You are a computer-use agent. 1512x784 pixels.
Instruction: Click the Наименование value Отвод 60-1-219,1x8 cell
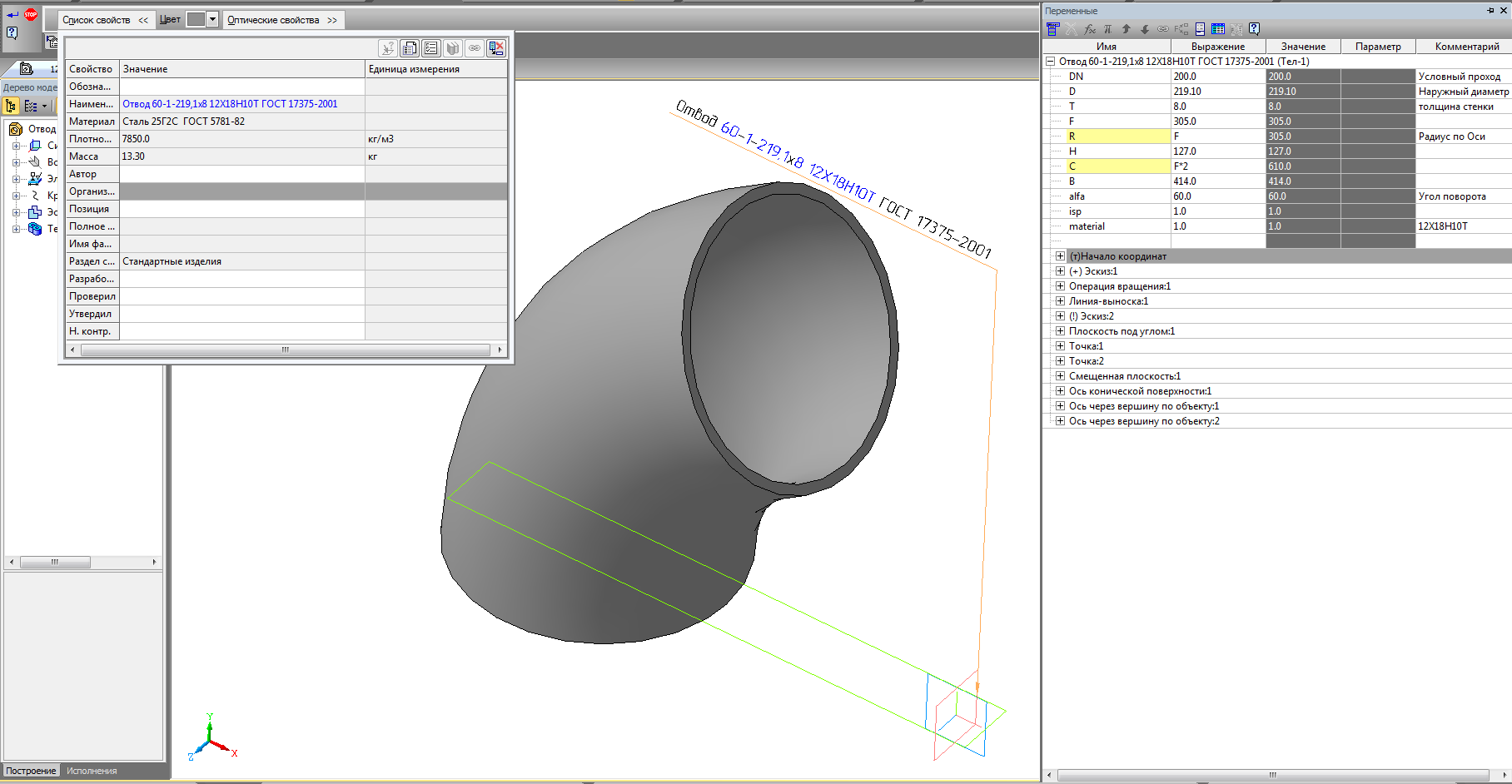click(242, 104)
